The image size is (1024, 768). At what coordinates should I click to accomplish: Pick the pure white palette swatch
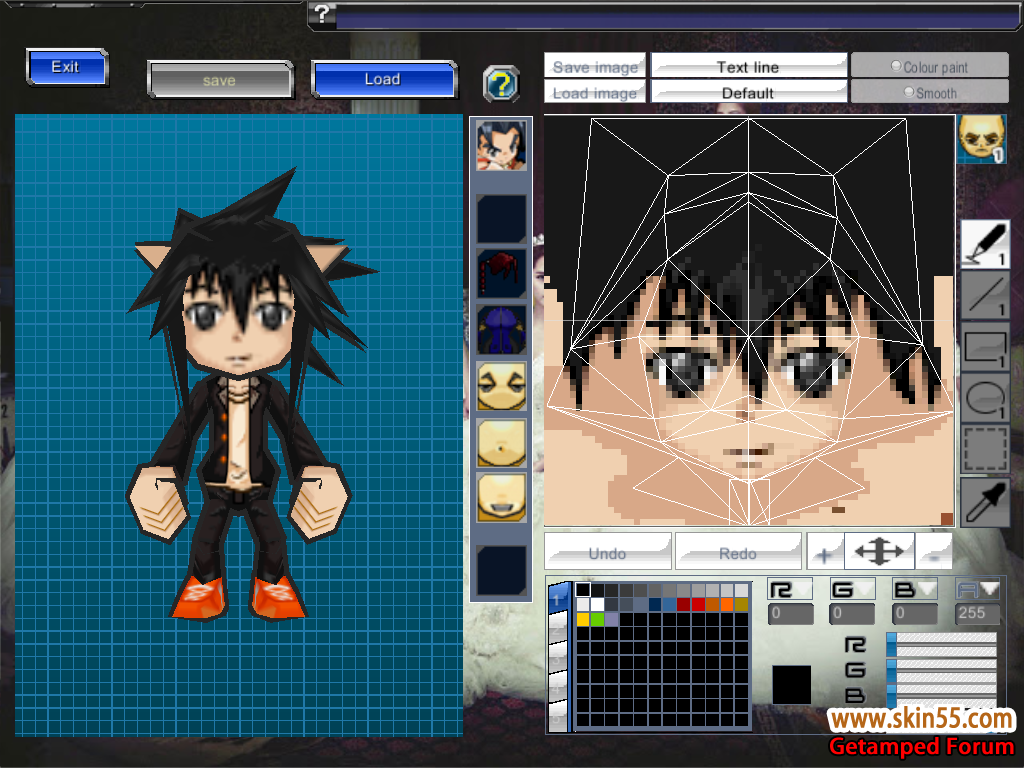[x=598, y=605]
